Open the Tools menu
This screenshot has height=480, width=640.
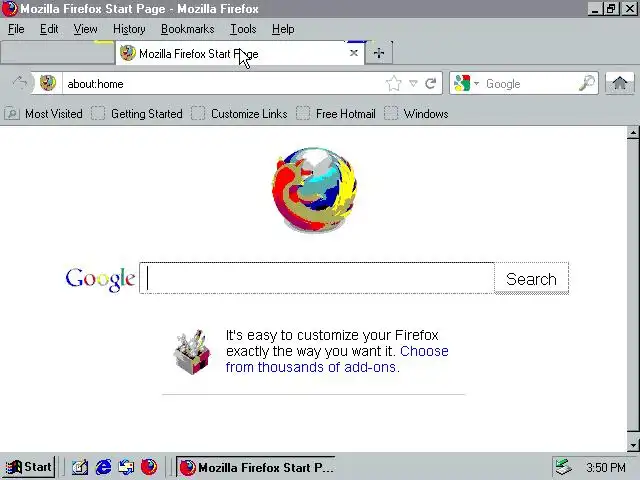click(x=243, y=29)
